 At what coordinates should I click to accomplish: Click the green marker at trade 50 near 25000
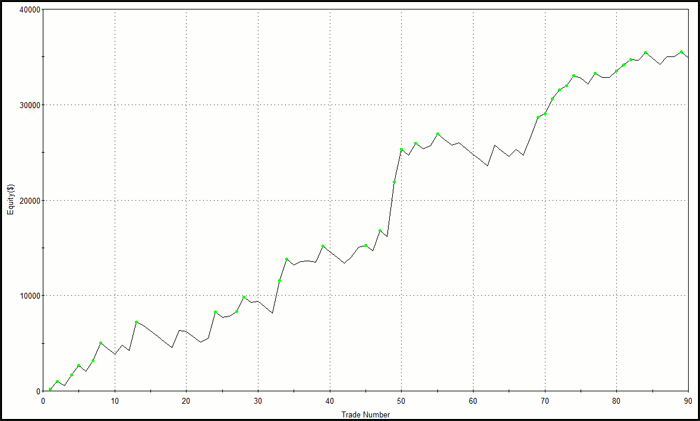(x=402, y=150)
